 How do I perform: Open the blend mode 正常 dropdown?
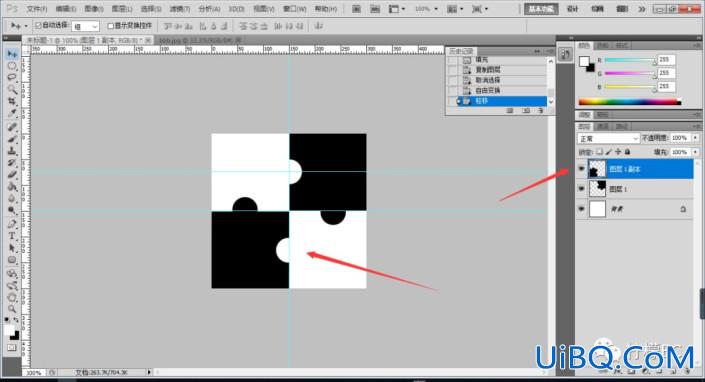tap(608, 138)
